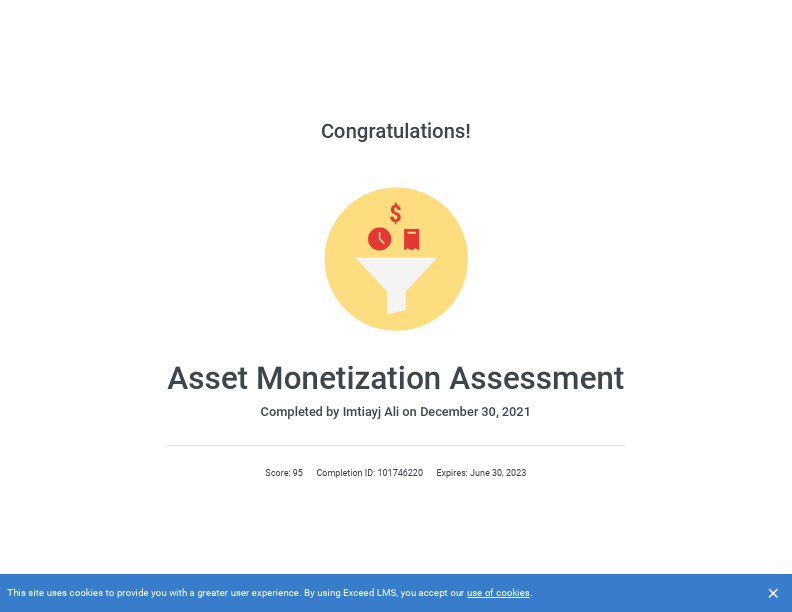Screen dimensions: 792x612
Task: Click "Completed by Imtiayj Ali on December 30, 2021"
Action: click(x=395, y=412)
